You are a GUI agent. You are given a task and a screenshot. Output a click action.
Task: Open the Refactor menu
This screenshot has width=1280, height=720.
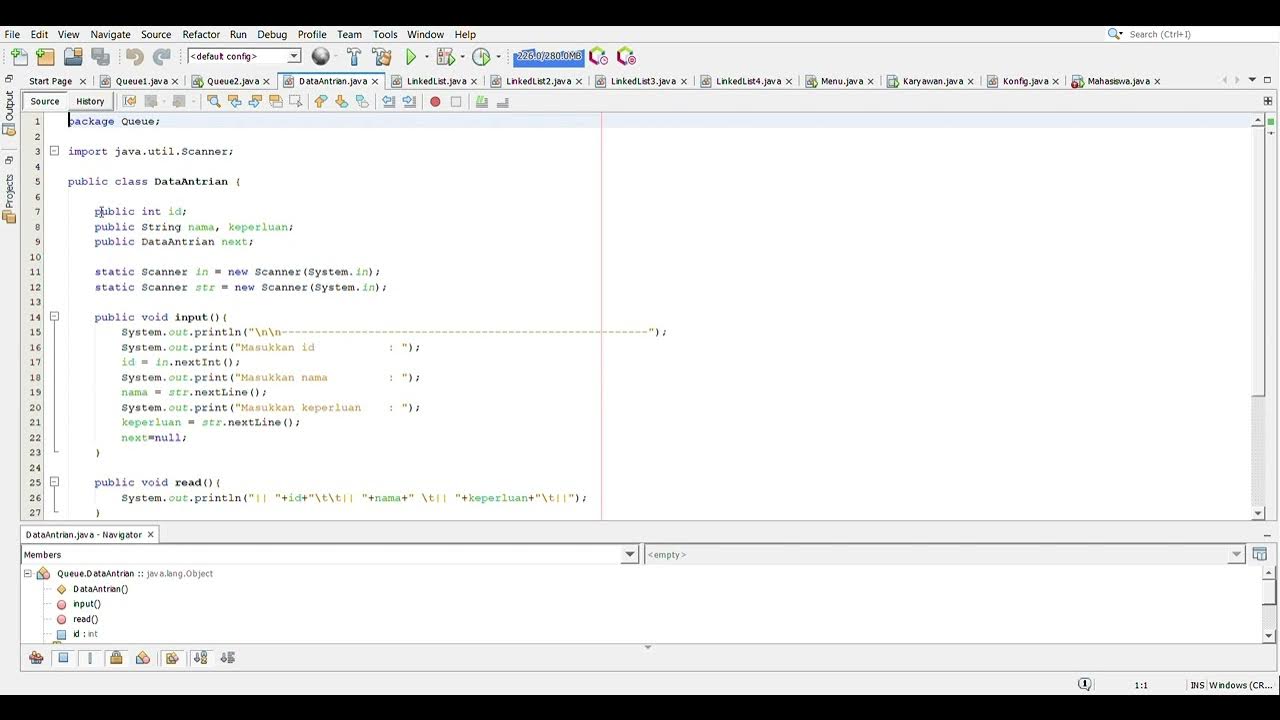[201, 34]
